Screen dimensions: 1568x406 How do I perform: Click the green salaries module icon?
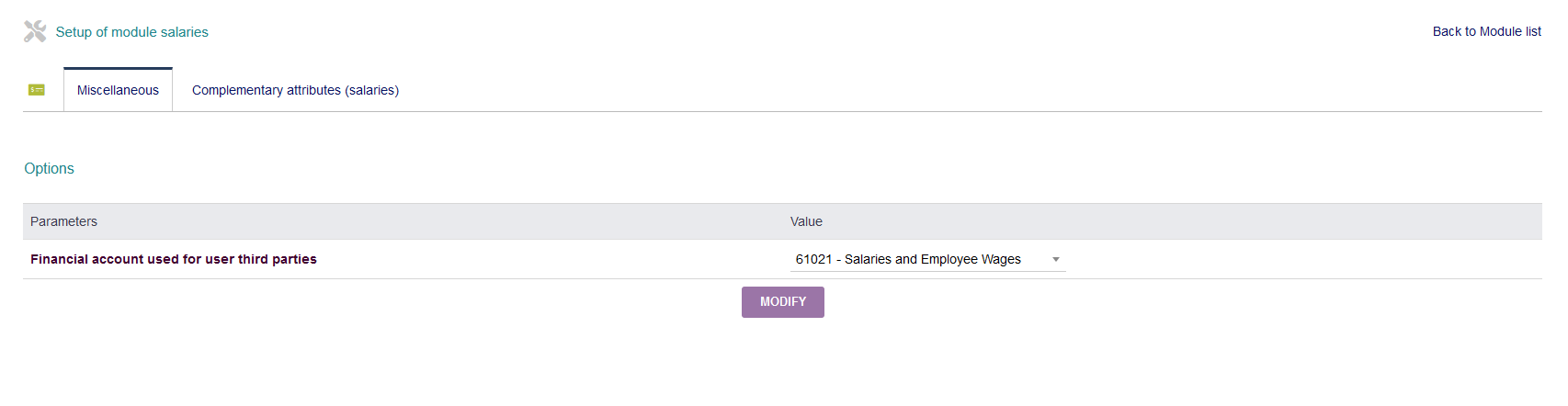[37, 90]
